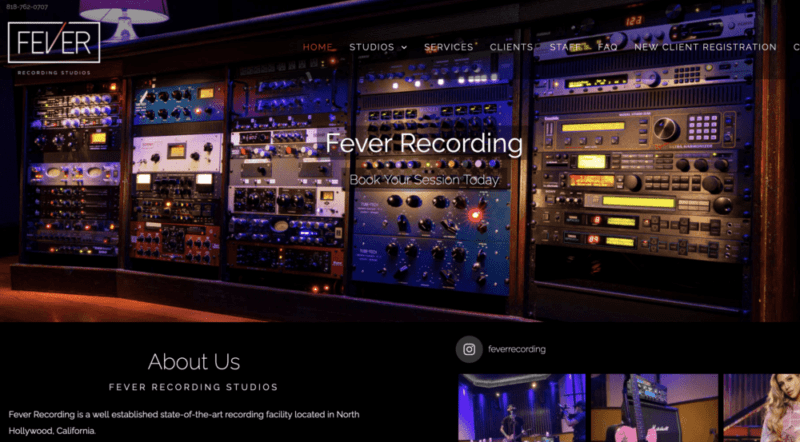Open Instagram thumbnail of guitarist on stage
800x442 pixels.
522,408
